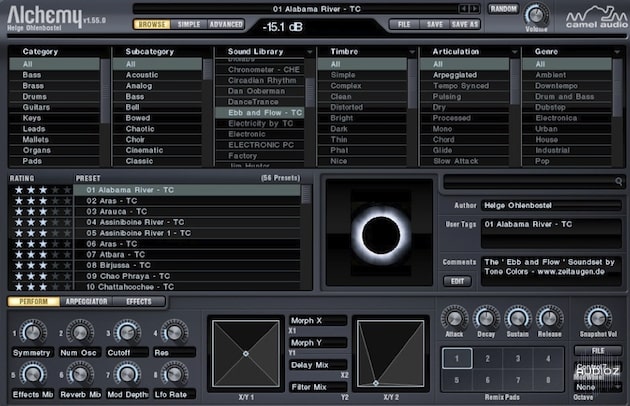
Task: Select remix pad 7
Action: (x=518, y=380)
